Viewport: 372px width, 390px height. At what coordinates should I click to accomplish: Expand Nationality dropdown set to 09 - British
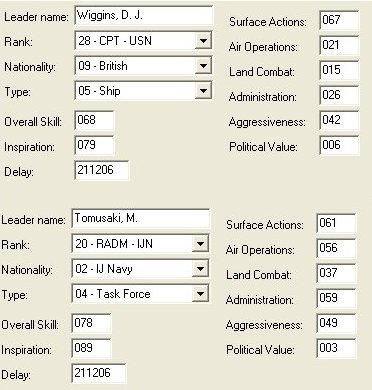(143, 66)
